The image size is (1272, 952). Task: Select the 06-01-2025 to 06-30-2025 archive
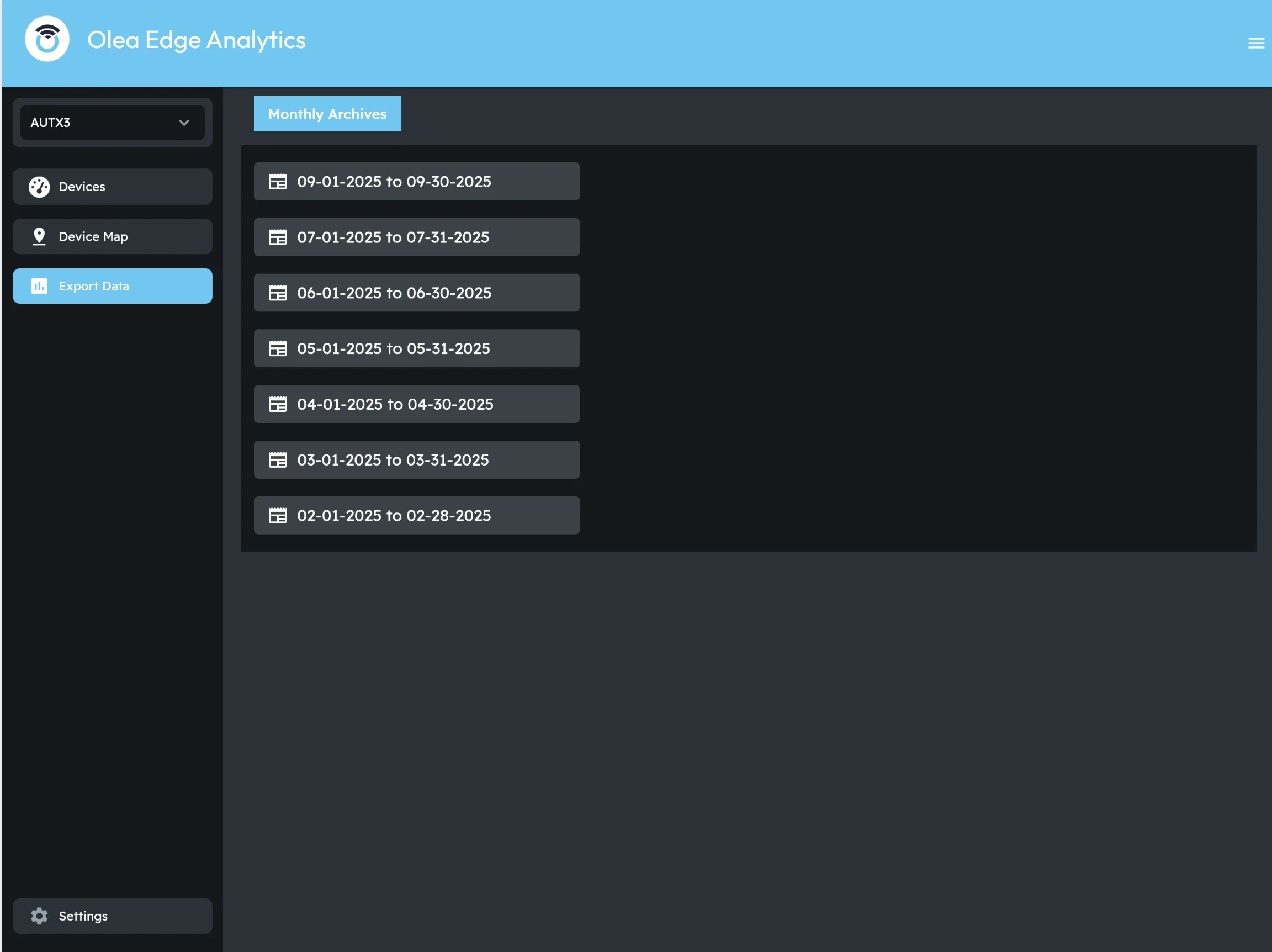click(416, 293)
